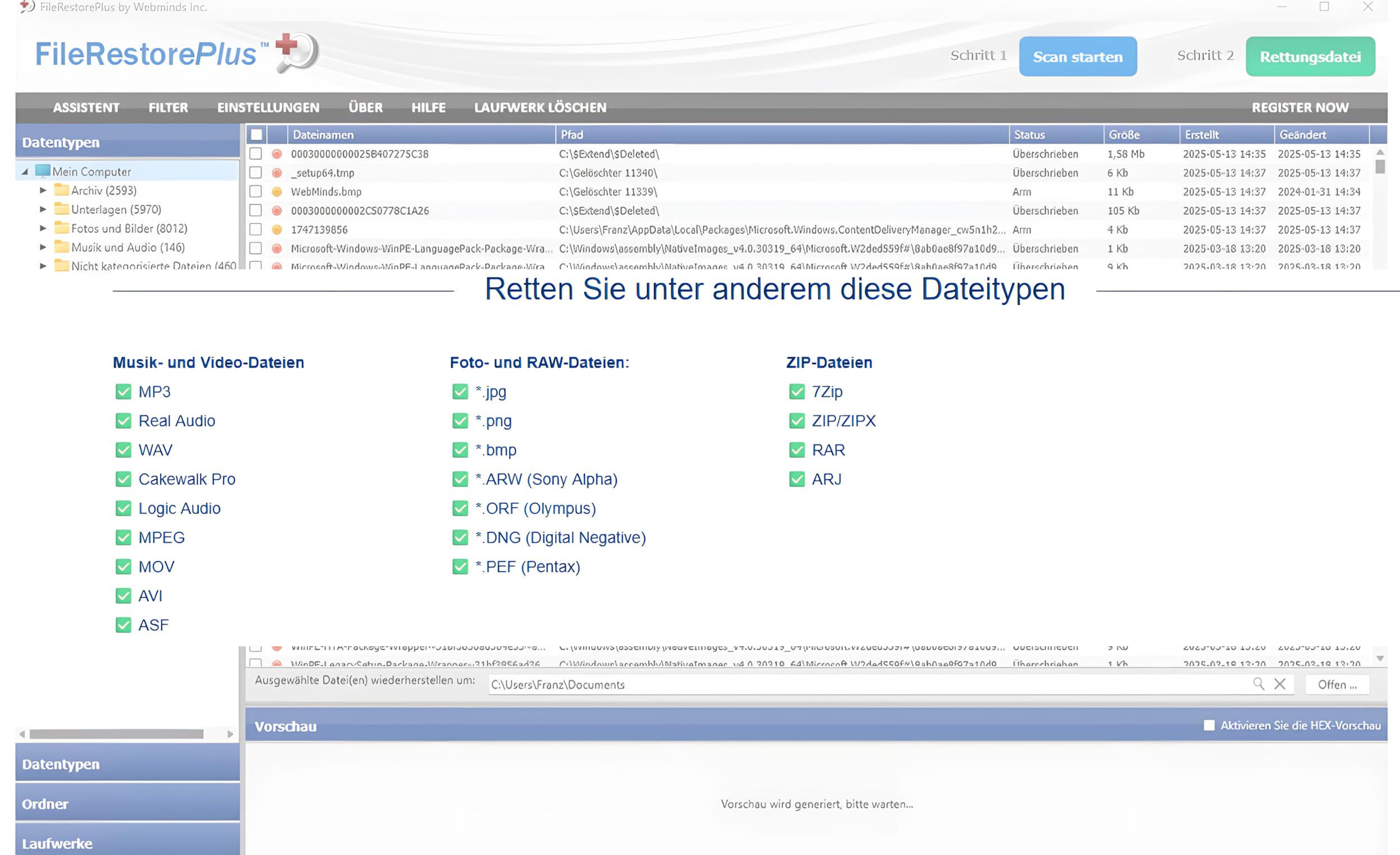Click the green check next to 7Zip

coord(797,392)
